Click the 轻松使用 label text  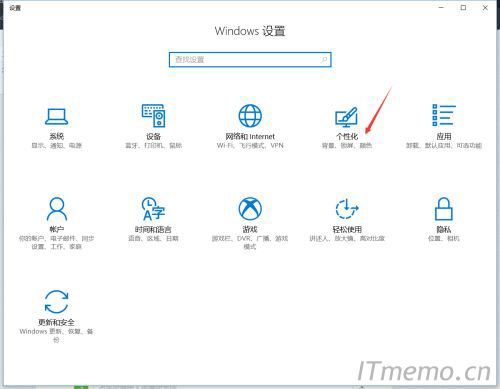click(x=347, y=229)
